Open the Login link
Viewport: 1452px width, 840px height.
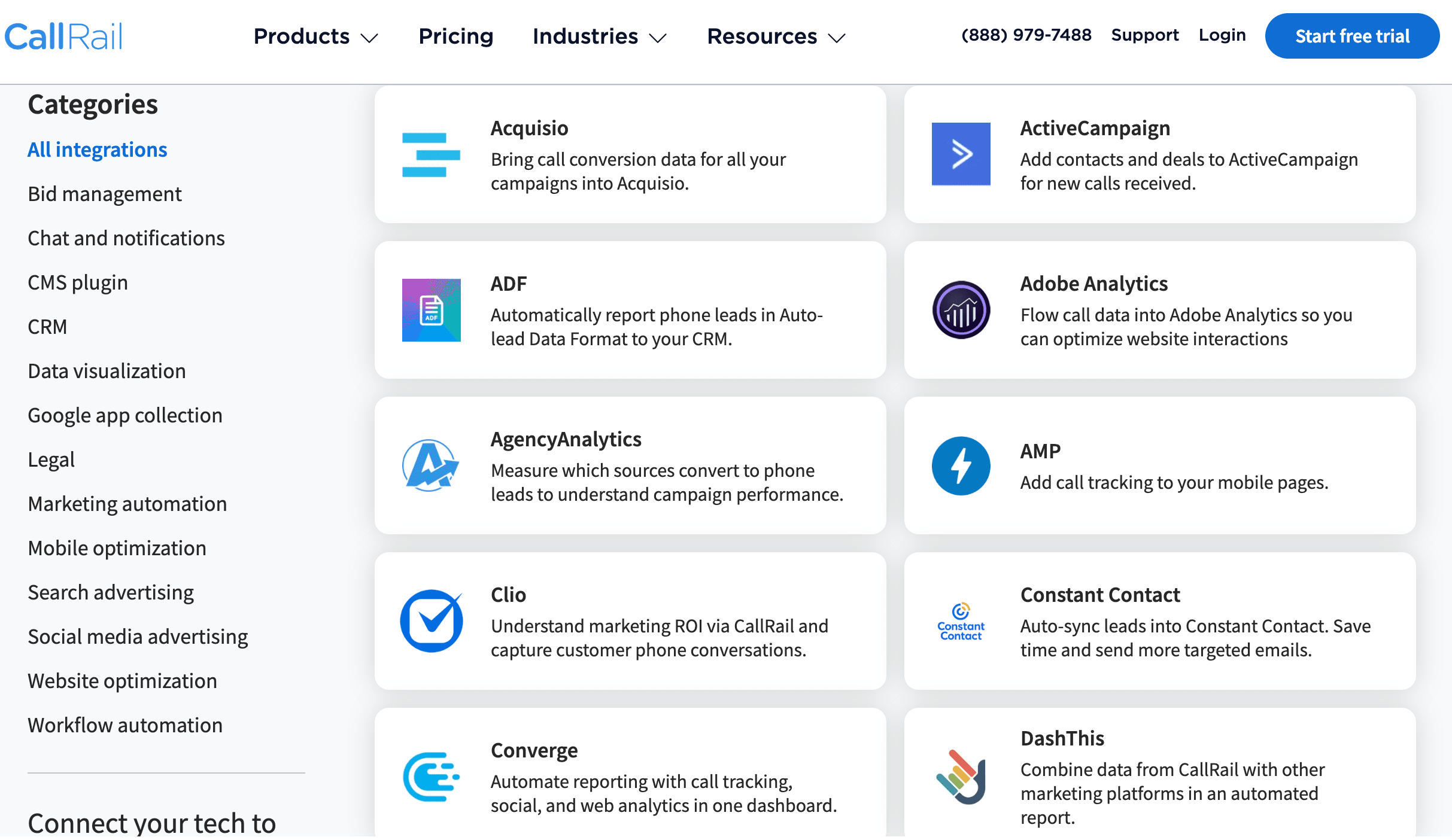(x=1222, y=35)
